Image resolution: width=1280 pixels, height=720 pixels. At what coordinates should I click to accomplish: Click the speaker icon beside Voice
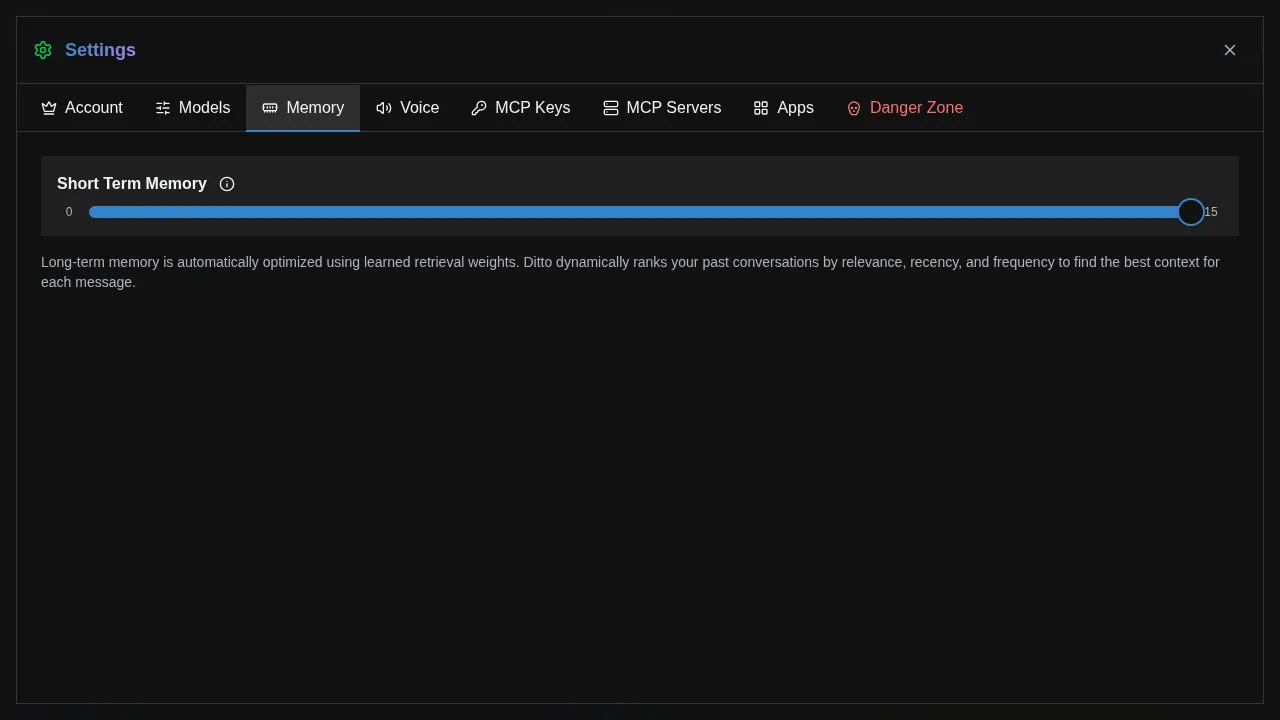point(384,107)
